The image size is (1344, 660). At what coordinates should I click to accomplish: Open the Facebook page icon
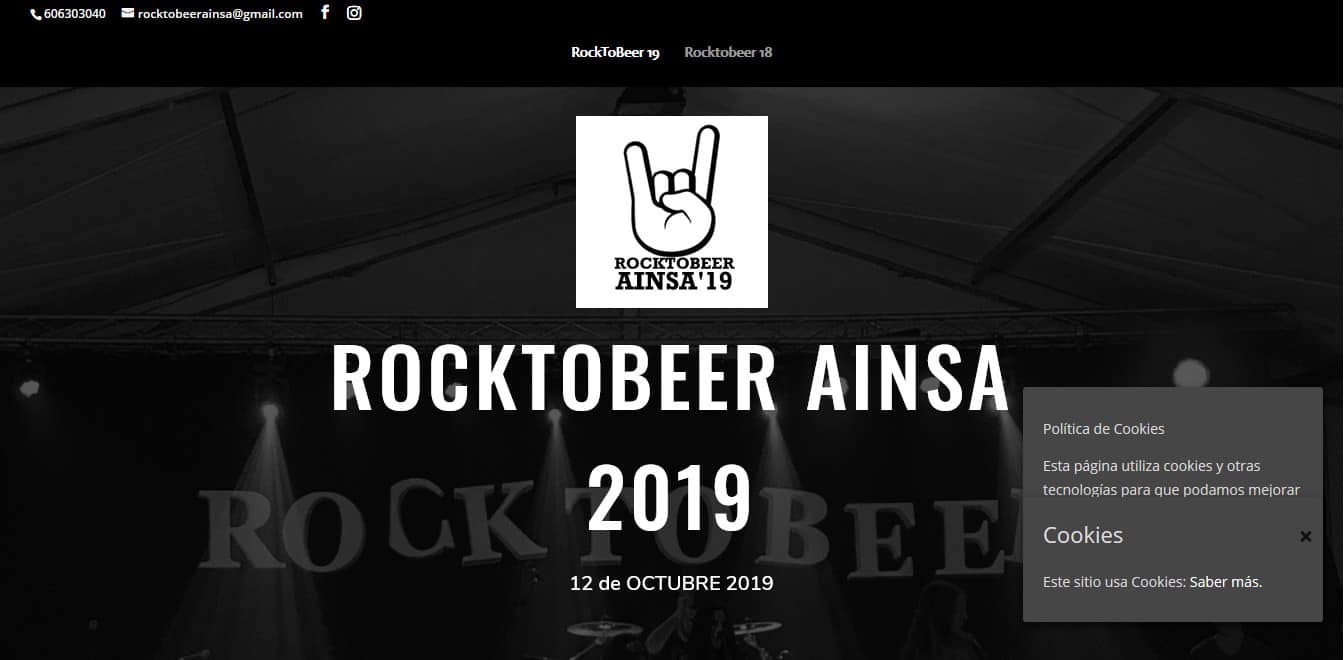tap(325, 13)
